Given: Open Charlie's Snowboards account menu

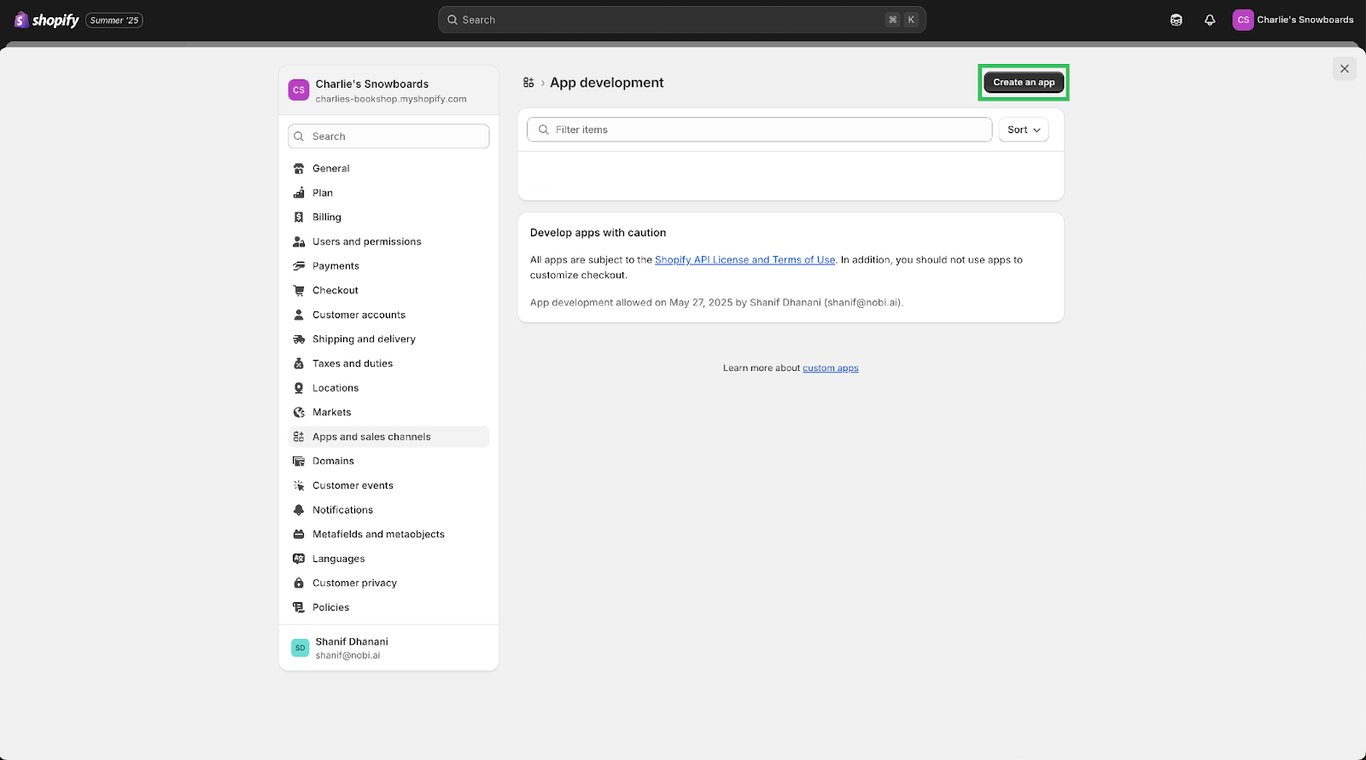Looking at the screenshot, I should (x=1293, y=20).
